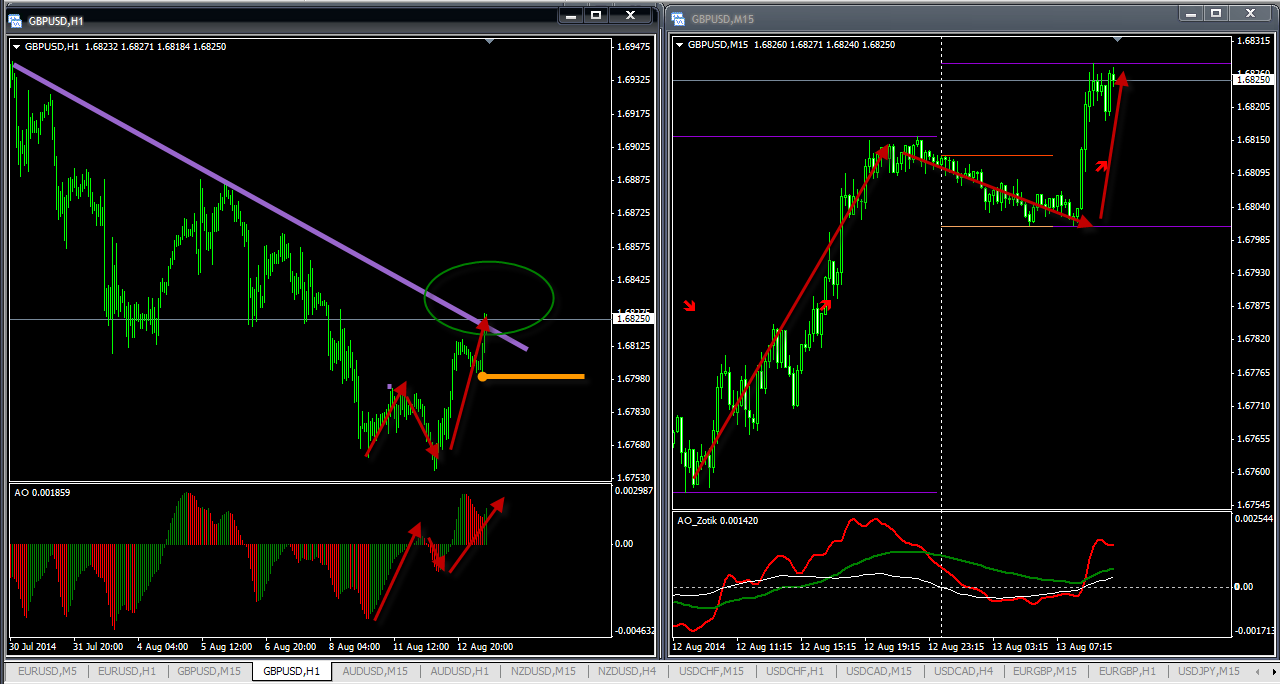
Task: Expand the GBPUSD,M15 chart dropdown arrow
Action: click(681, 45)
